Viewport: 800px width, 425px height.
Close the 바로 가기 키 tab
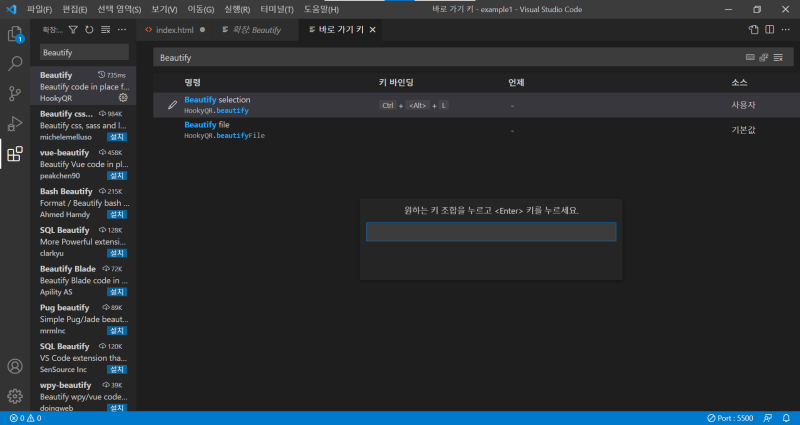tap(372, 30)
